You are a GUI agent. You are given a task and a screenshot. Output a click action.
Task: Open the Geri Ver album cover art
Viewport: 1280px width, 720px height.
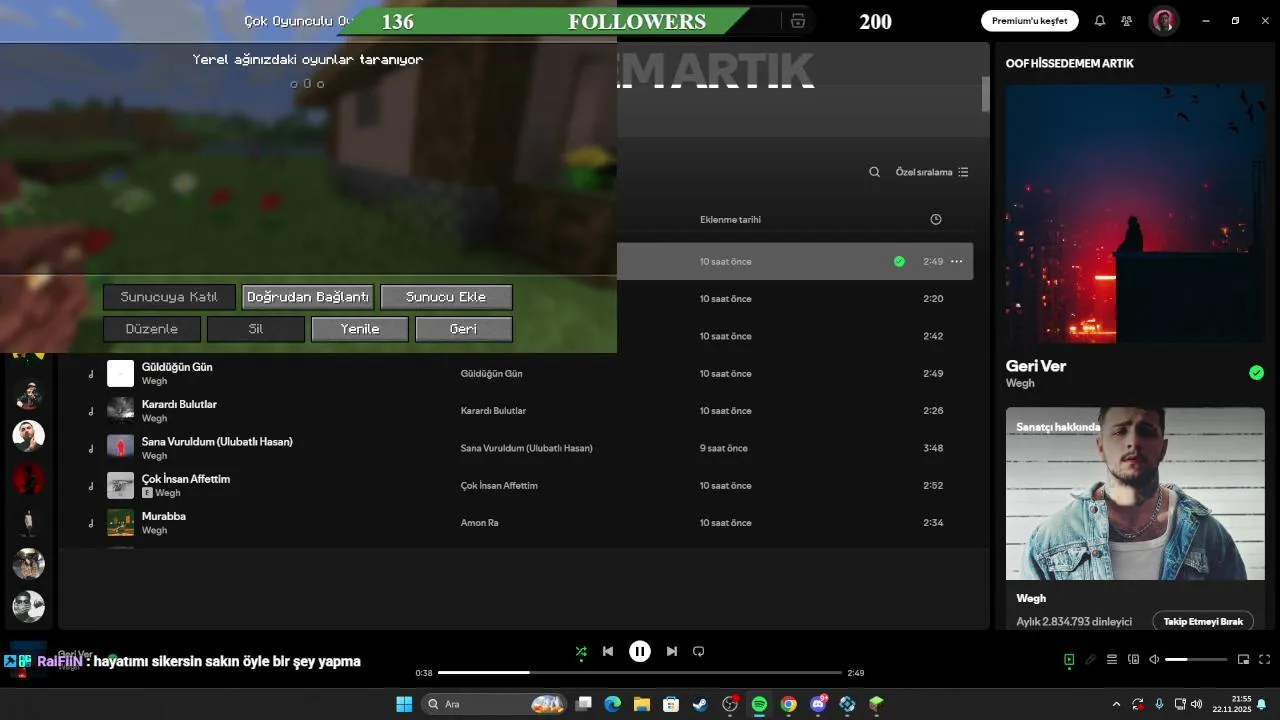click(x=1135, y=213)
